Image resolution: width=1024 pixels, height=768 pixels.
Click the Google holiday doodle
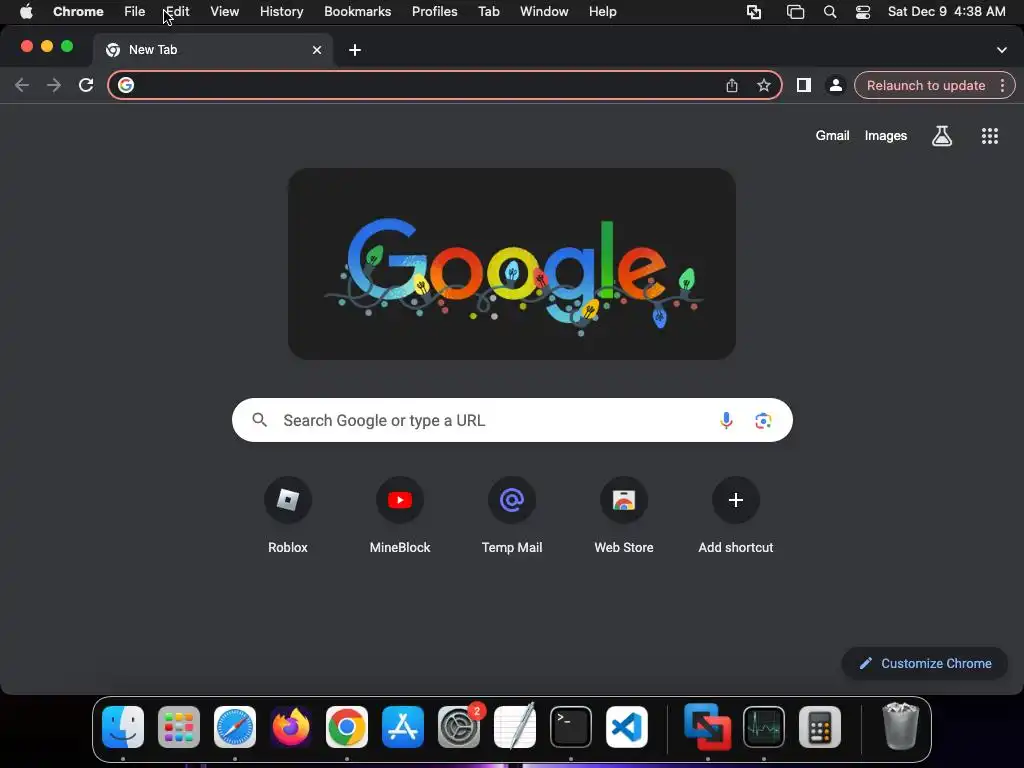(512, 264)
